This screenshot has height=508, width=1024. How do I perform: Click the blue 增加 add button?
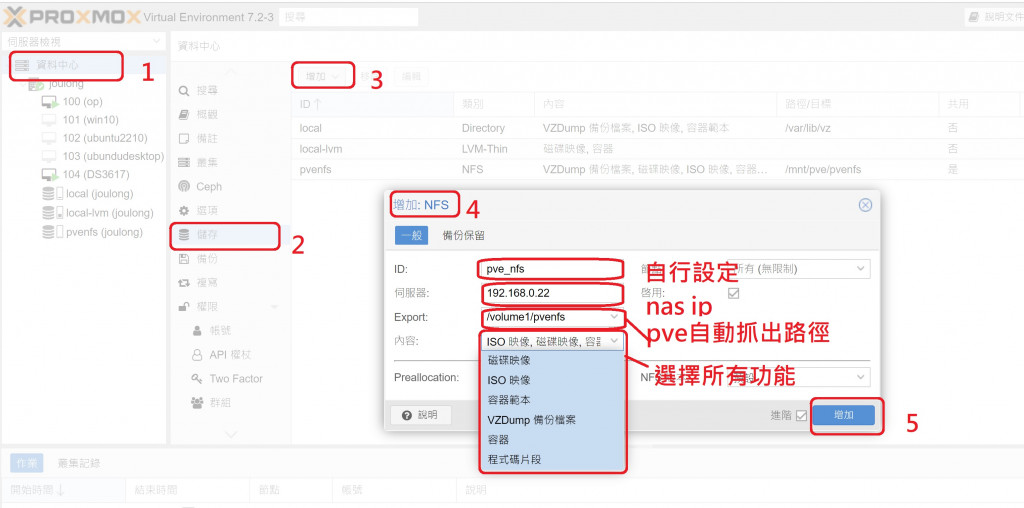click(x=844, y=415)
